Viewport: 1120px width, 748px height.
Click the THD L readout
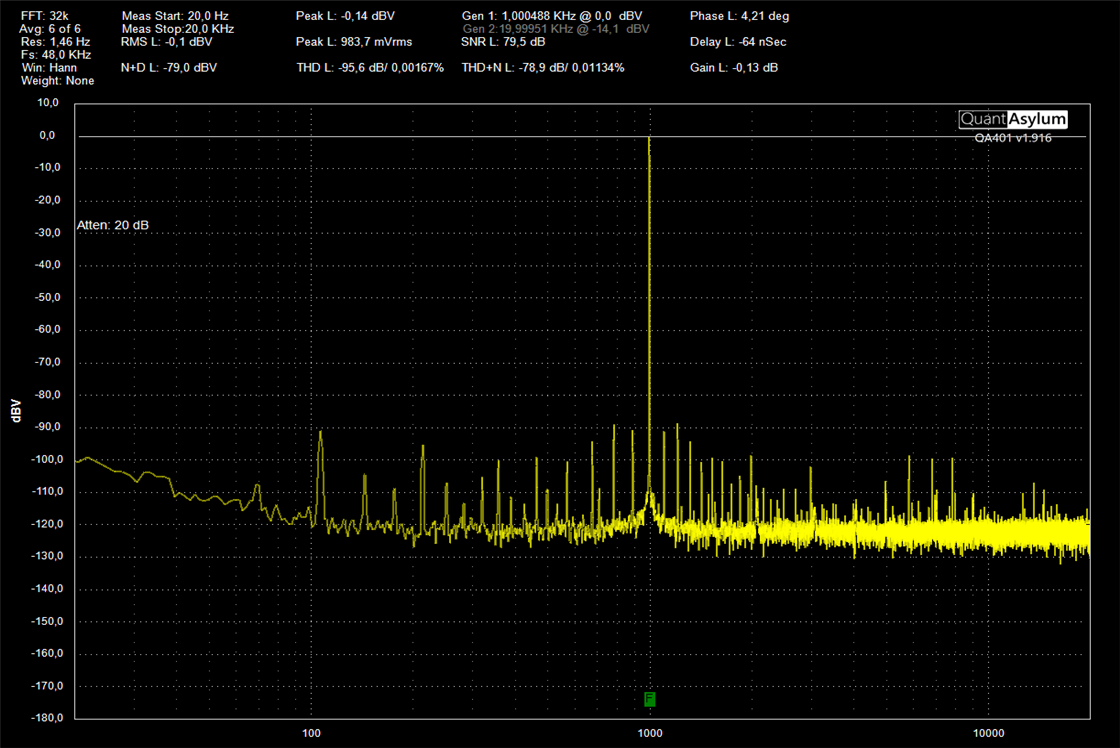(x=370, y=68)
